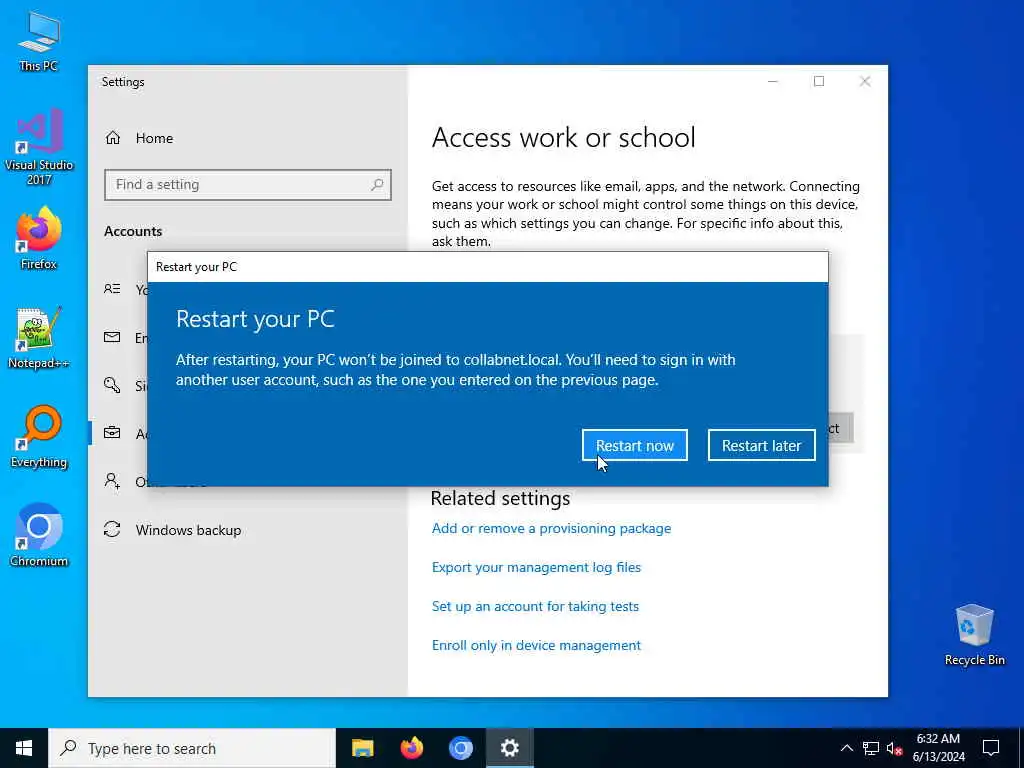Viewport: 1024px width, 768px height.
Task: Select the Recycle Bin desktop icon
Action: click(974, 635)
